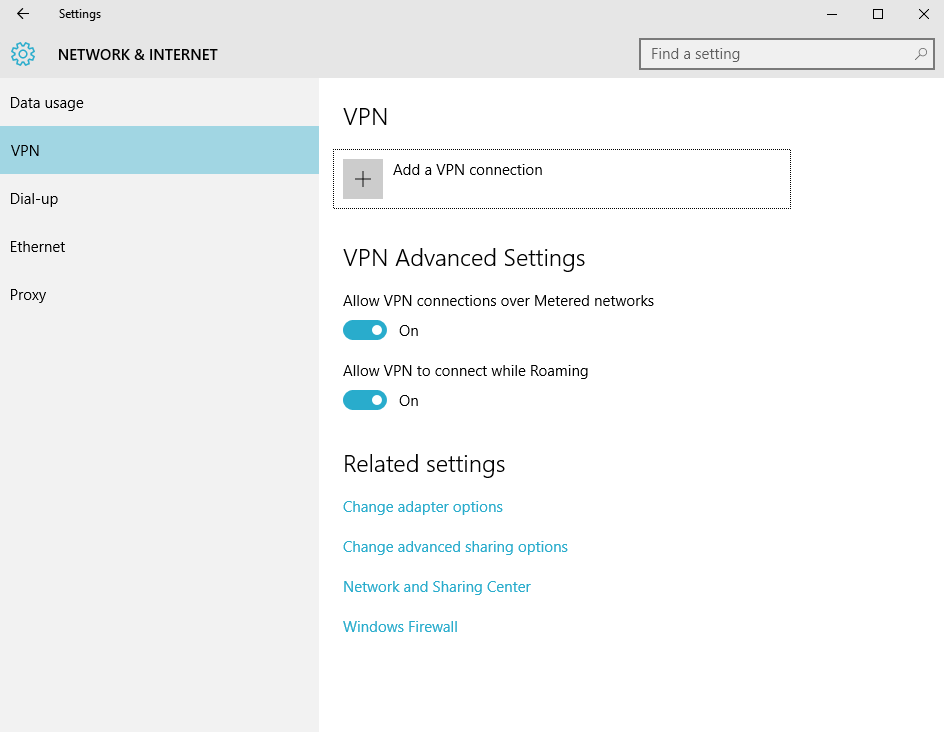Launch Network and Sharing Center

[436, 586]
